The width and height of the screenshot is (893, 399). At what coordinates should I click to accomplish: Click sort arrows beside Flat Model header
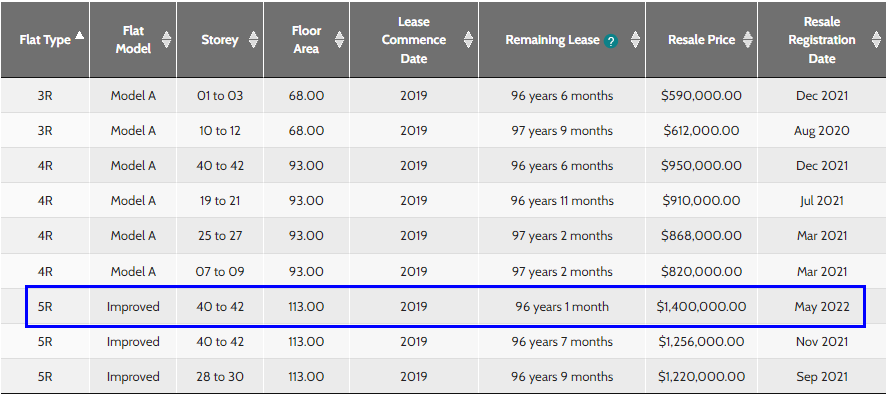pyautogui.click(x=166, y=40)
